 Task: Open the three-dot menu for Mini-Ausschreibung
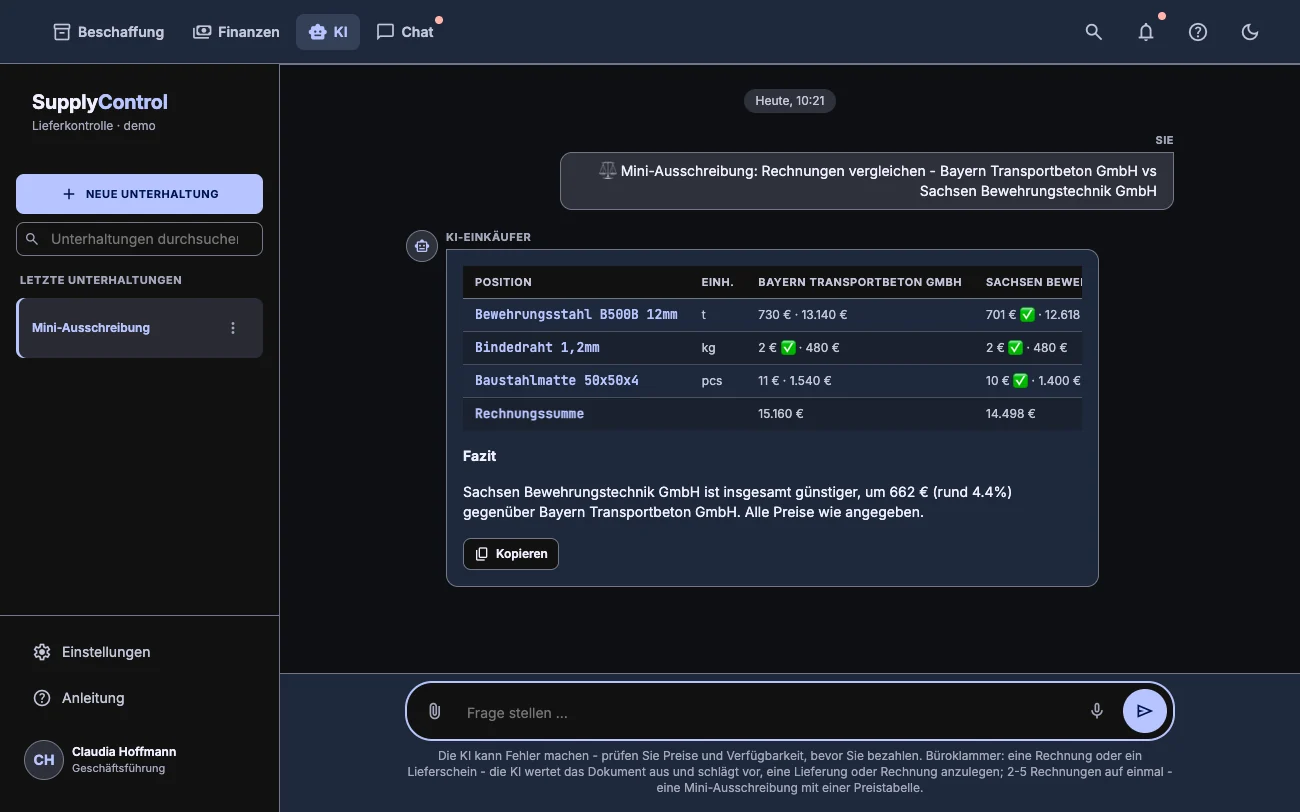233,328
